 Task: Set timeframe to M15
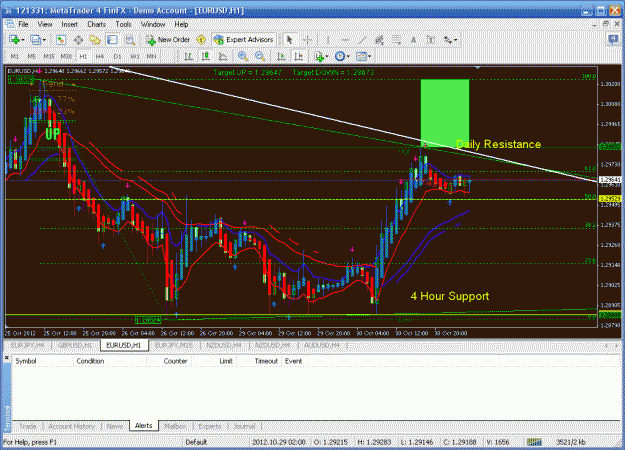click(49, 56)
